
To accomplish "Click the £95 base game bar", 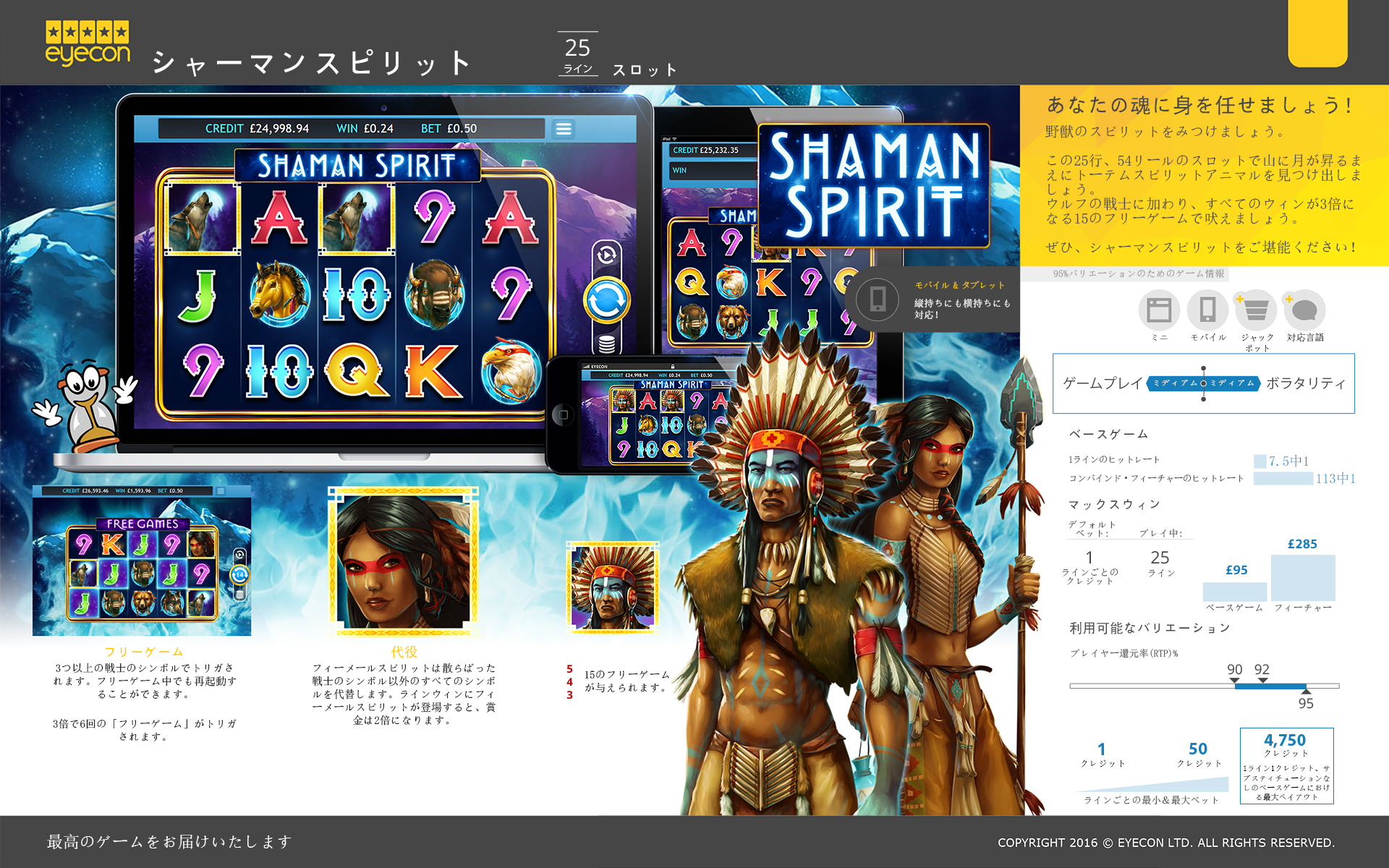I will tap(1235, 592).
